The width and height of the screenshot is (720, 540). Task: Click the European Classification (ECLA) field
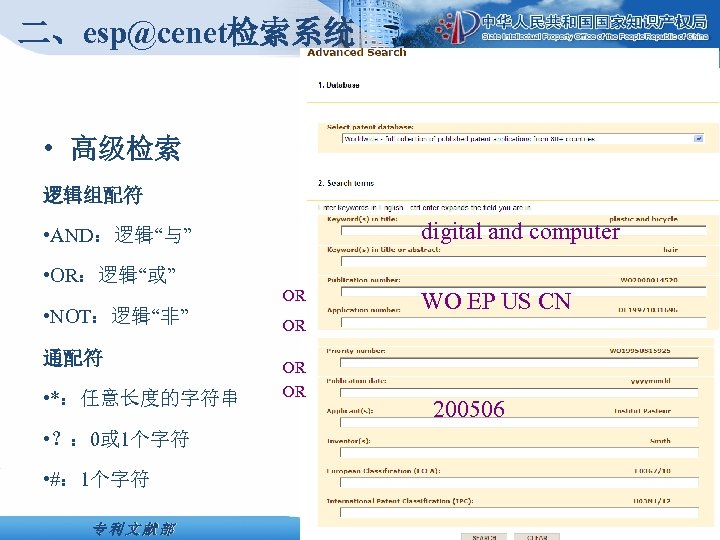click(519, 482)
